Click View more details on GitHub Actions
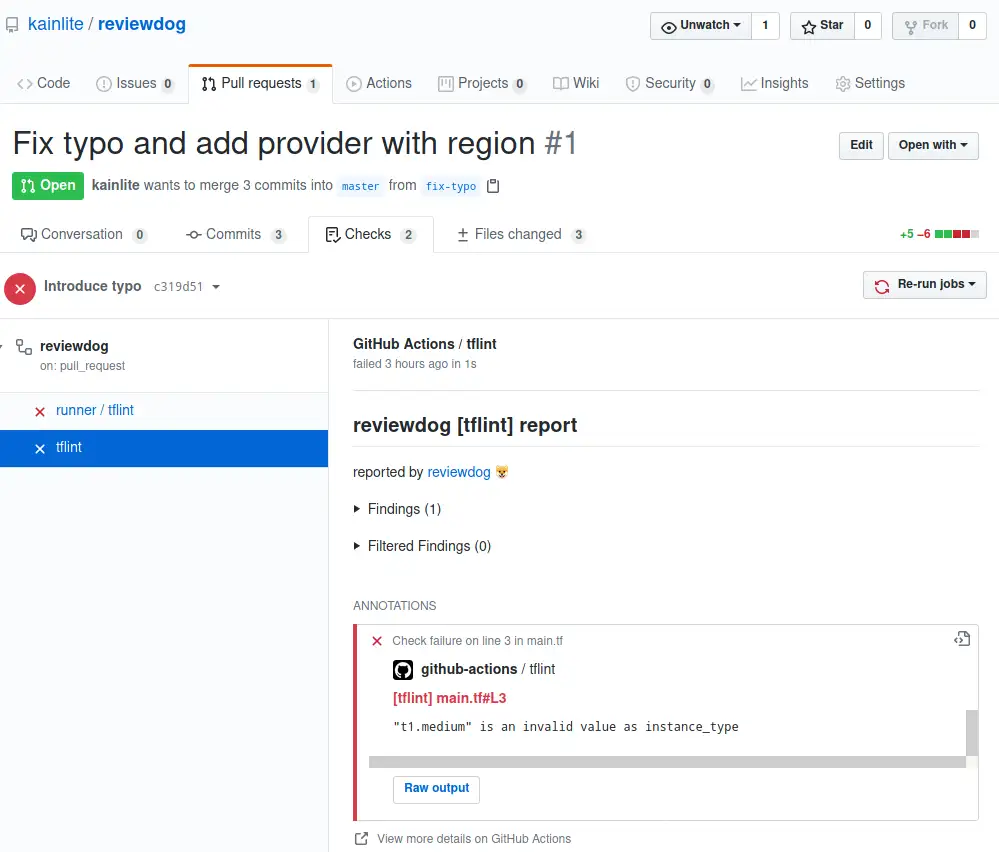This screenshot has width=999, height=852. (x=473, y=839)
